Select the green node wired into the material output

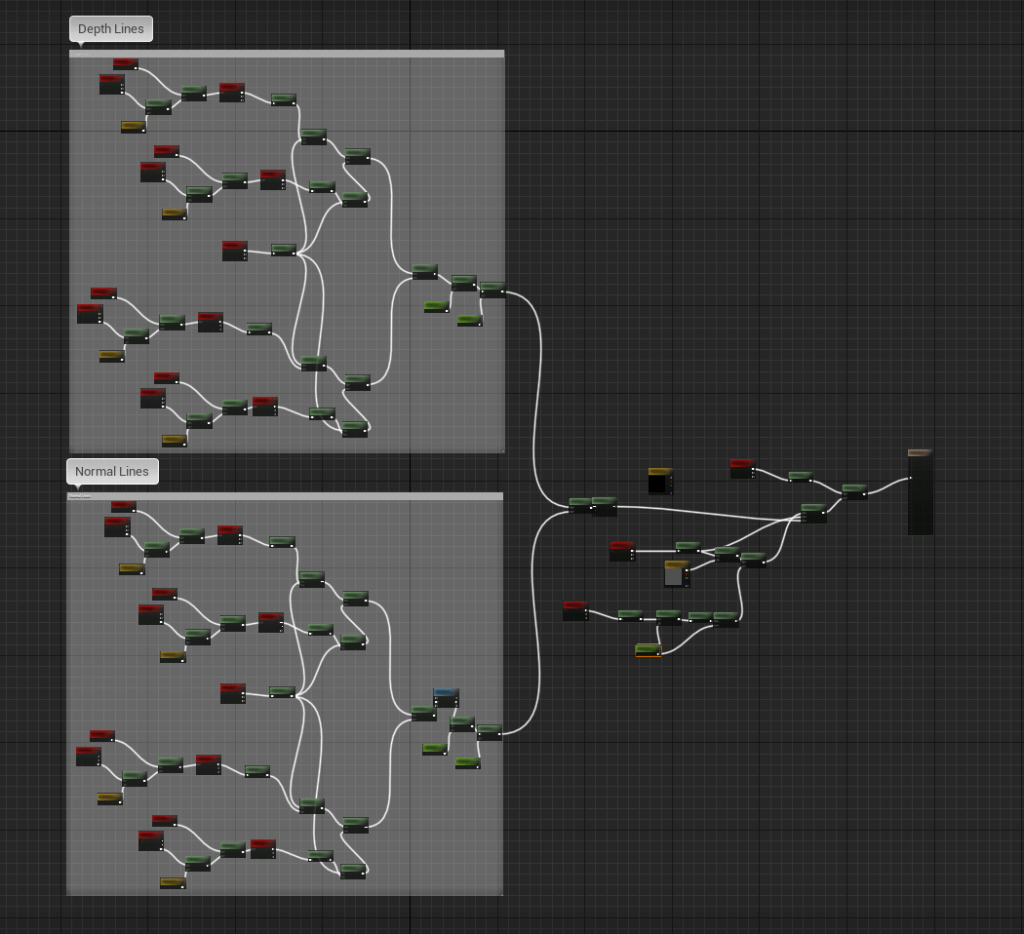tap(854, 491)
